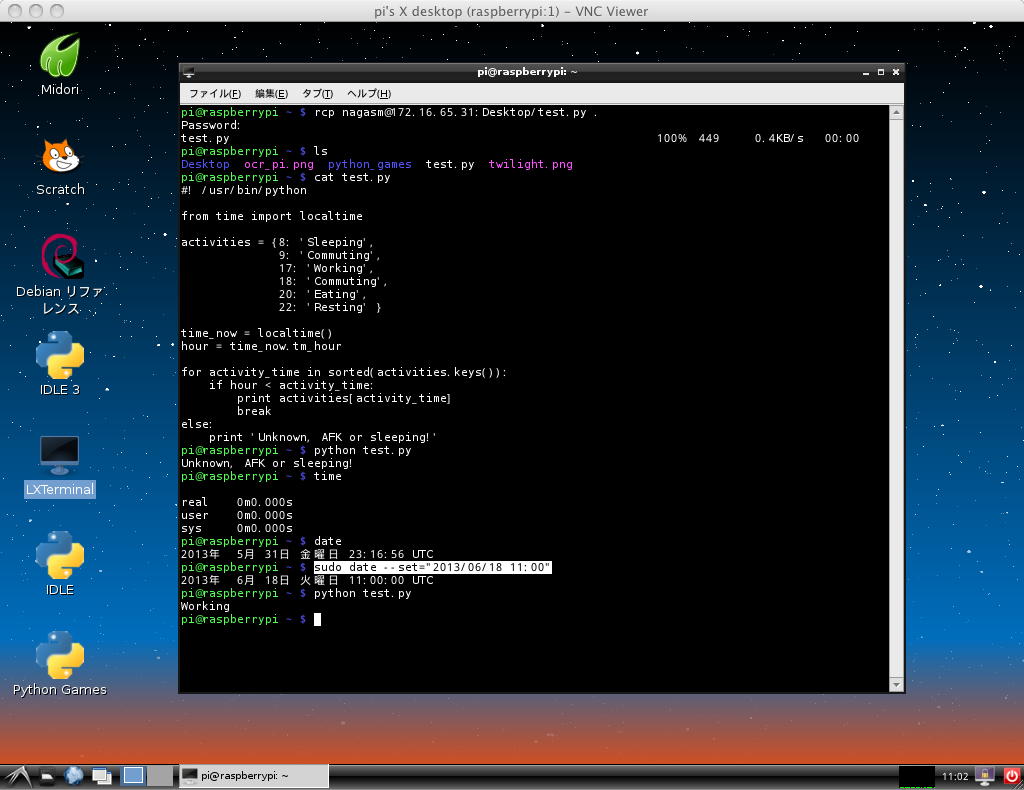This screenshot has height=790, width=1024.
Task: Open the terminal window menu in the title bar
Action: click(x=189, y=72)
